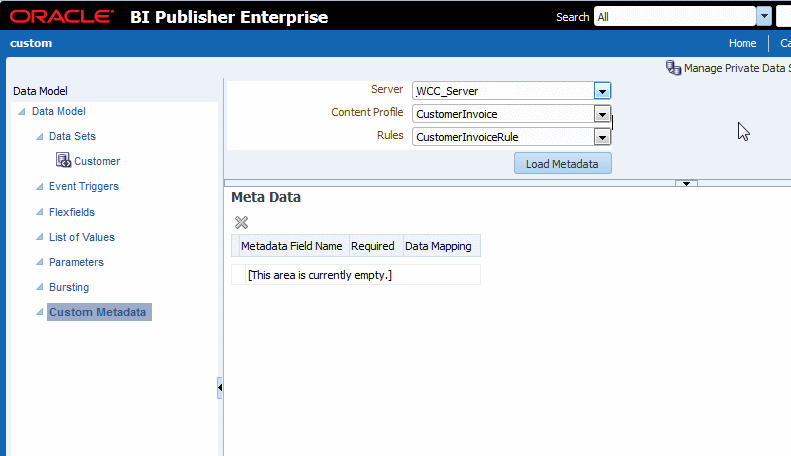The width and height of the screenshot is (791, 456).
Task: Click the CustomerInvoice Content Profile field
Action: [503, 115]
